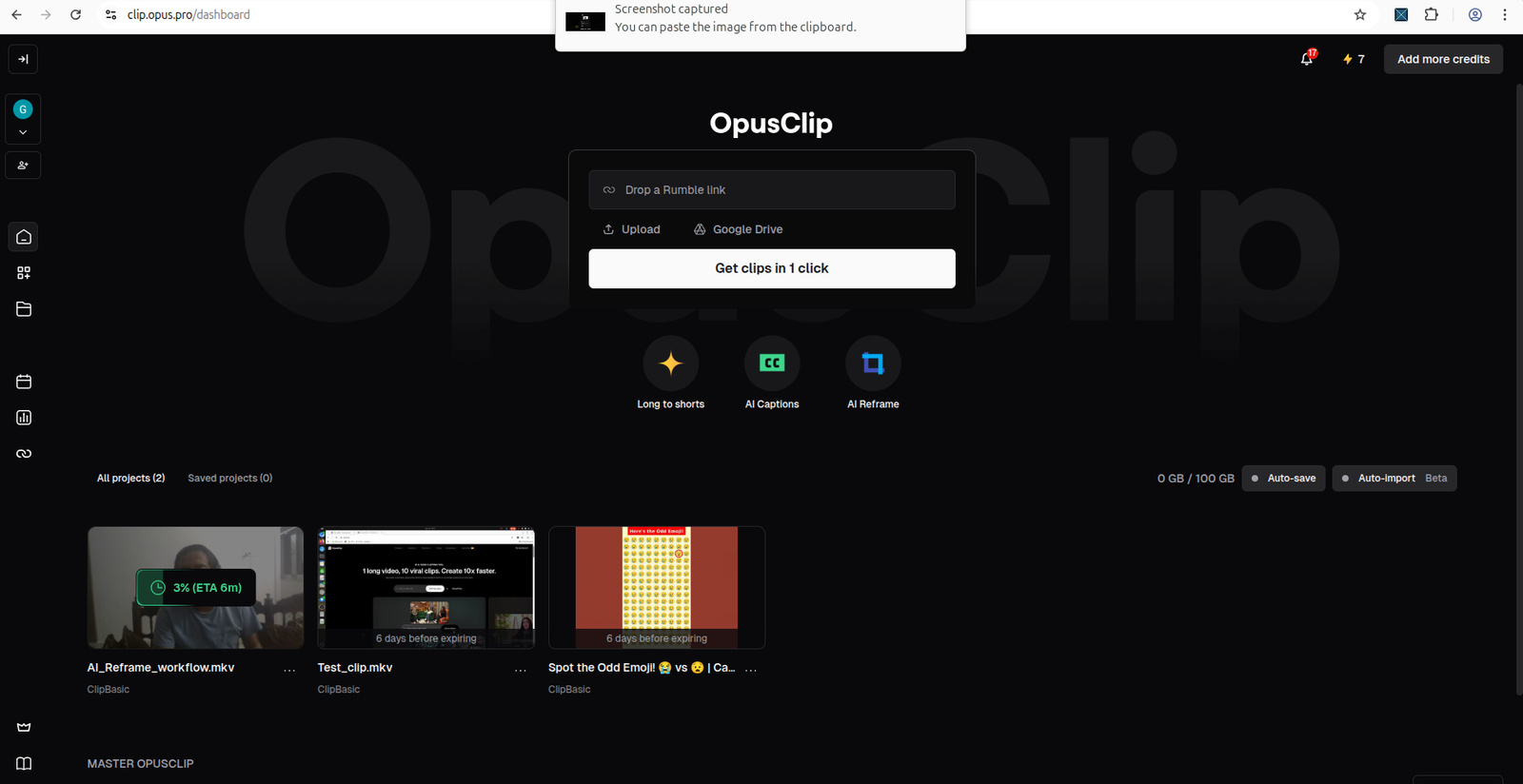1523x784 pixels.
Task: Click the blue extension icon in the browser toolbar
Action: click(1401, 14)
